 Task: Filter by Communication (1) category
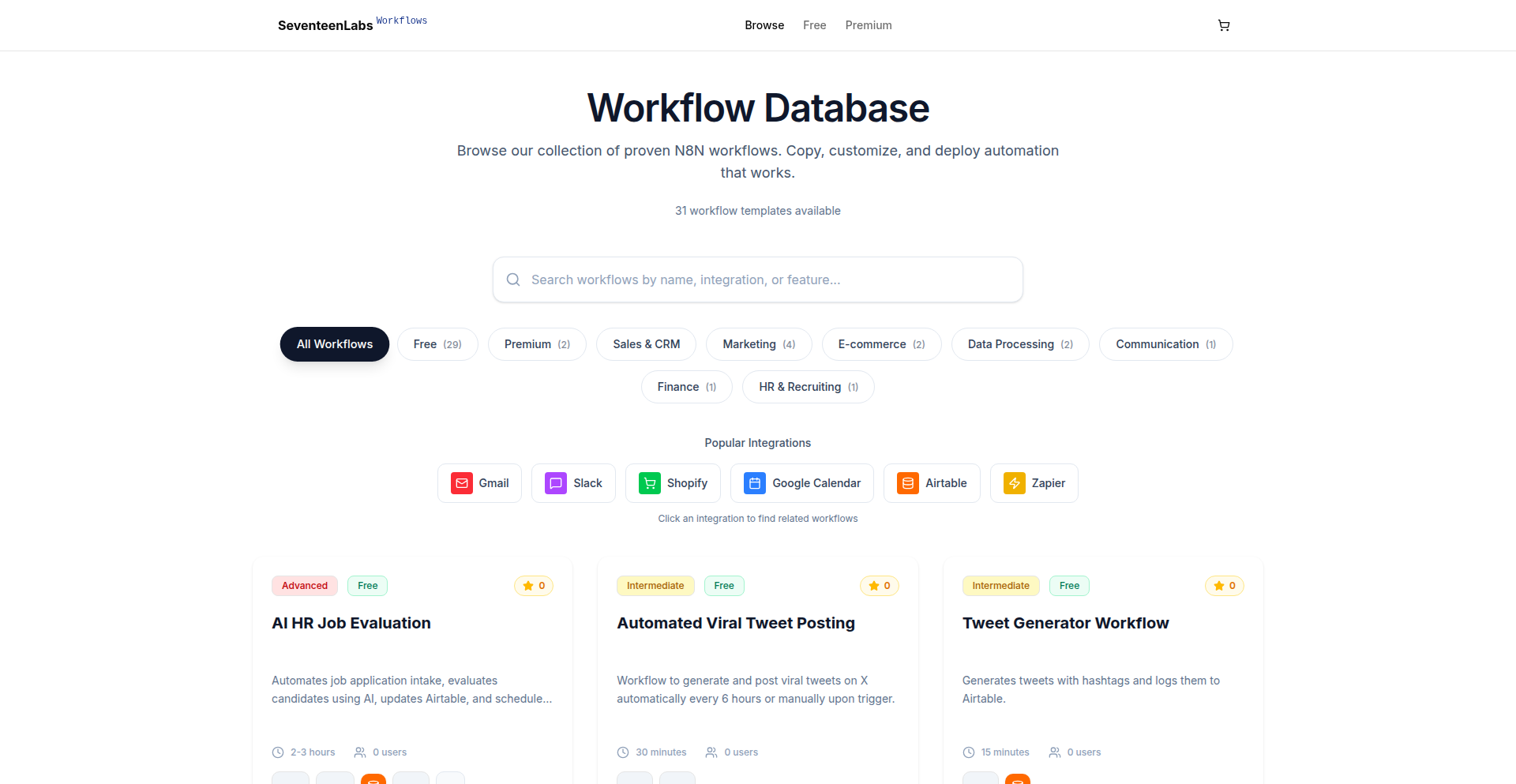[1166, 344]
